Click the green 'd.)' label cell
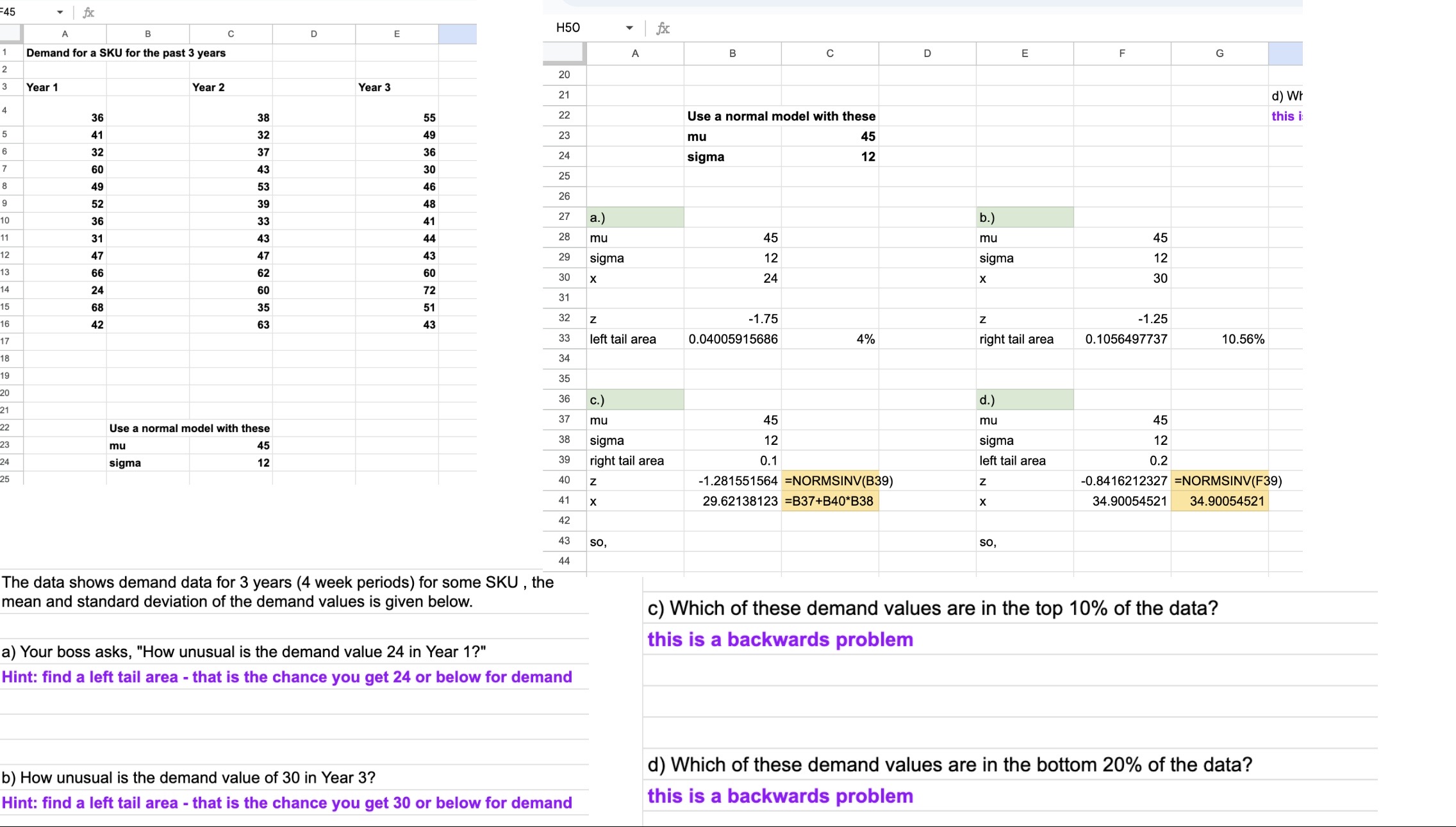 (x=1024, y=400)
